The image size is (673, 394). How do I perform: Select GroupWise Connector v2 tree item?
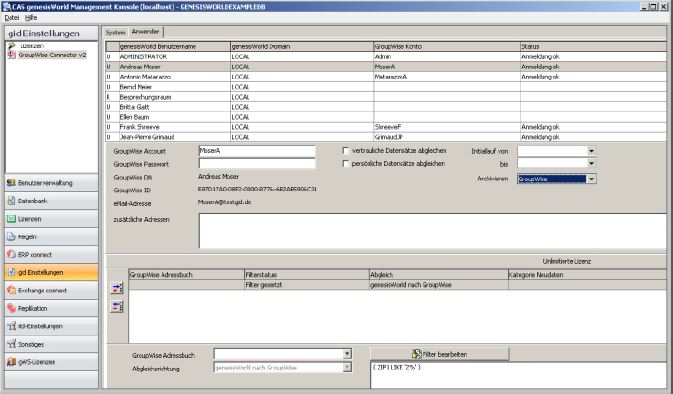tap(52, 55)
